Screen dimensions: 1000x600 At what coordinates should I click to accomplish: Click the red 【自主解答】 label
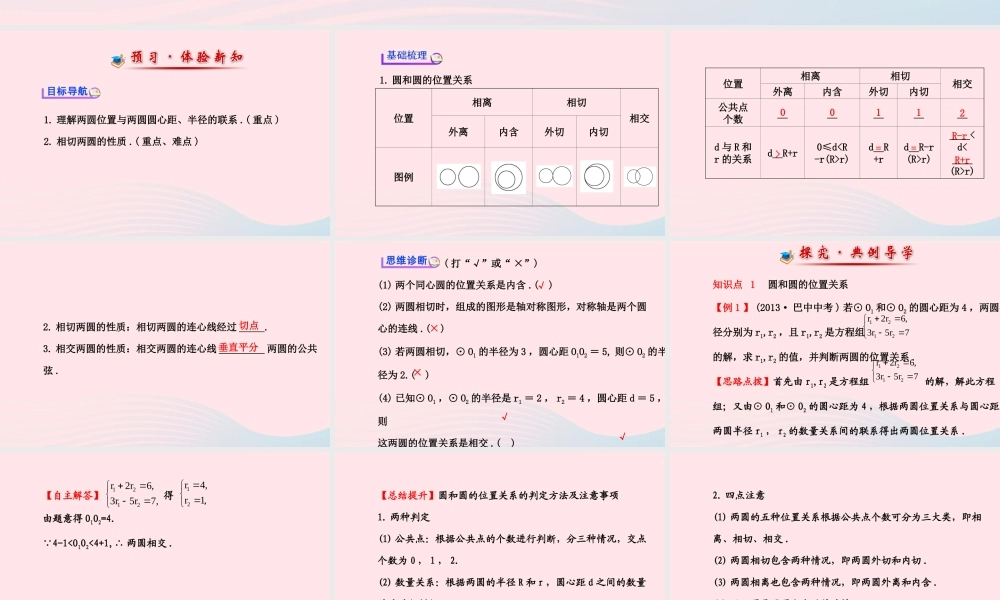[73, 495]
